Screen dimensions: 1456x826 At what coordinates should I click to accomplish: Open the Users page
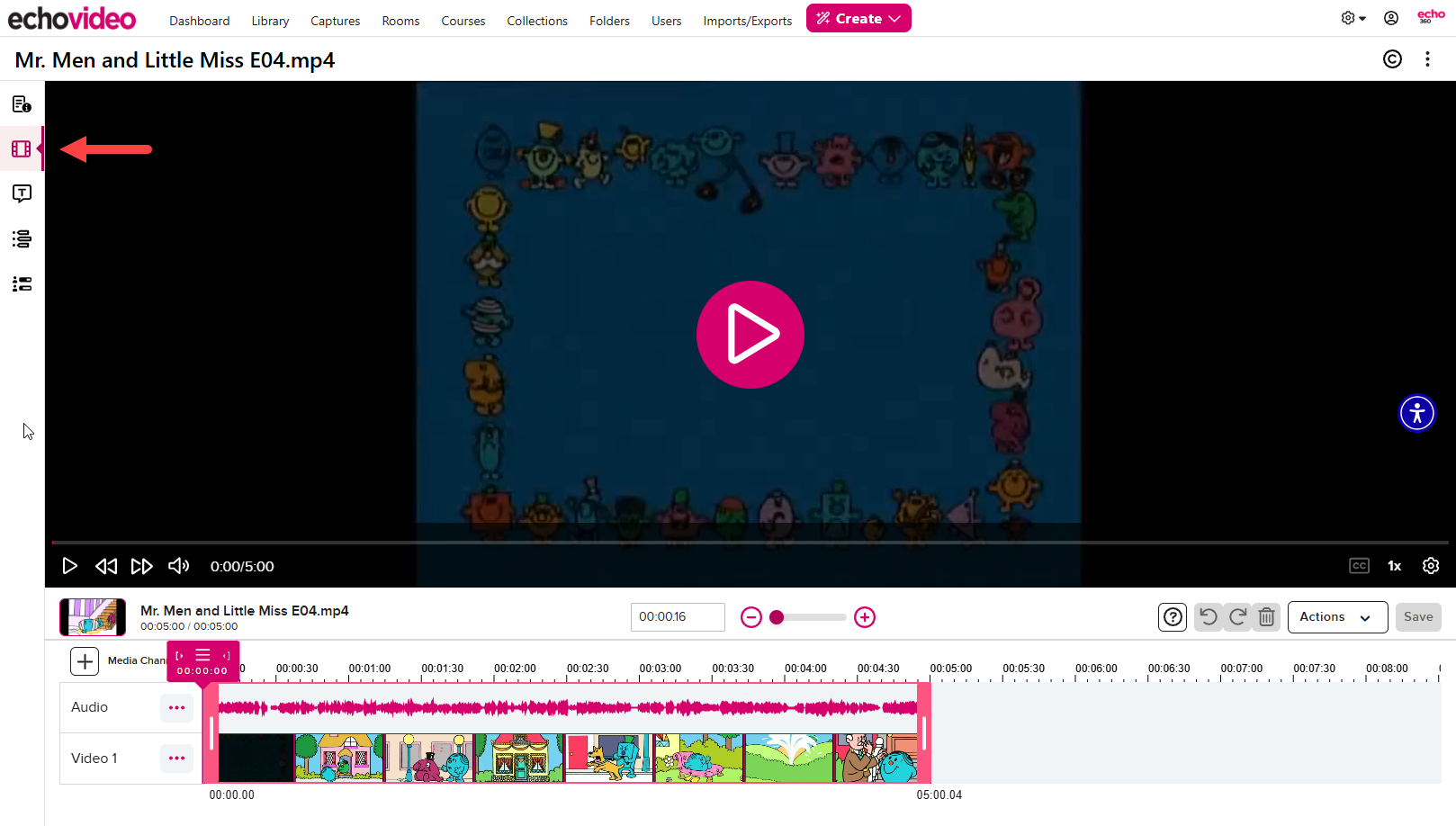pos(667,21)
